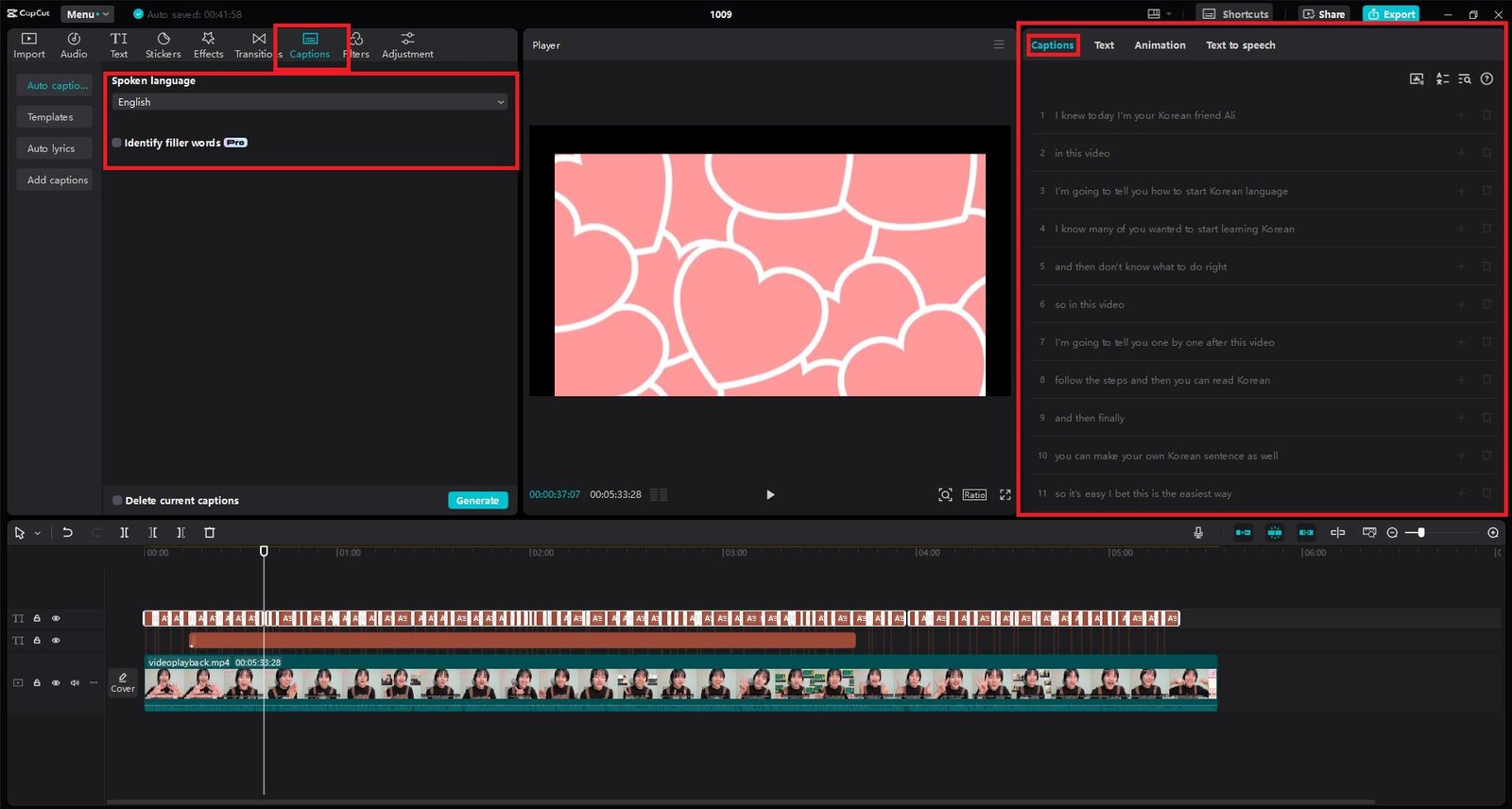Enter fullscreen in the Player
The image size is (1512, 809).
(1005, 494)
